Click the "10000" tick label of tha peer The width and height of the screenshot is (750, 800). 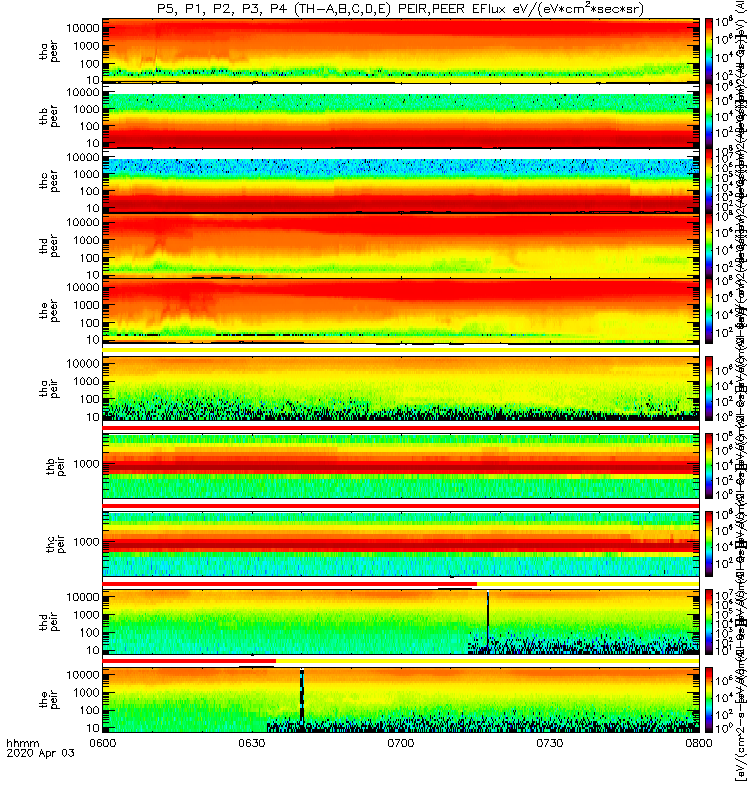[x=83, y=28]
